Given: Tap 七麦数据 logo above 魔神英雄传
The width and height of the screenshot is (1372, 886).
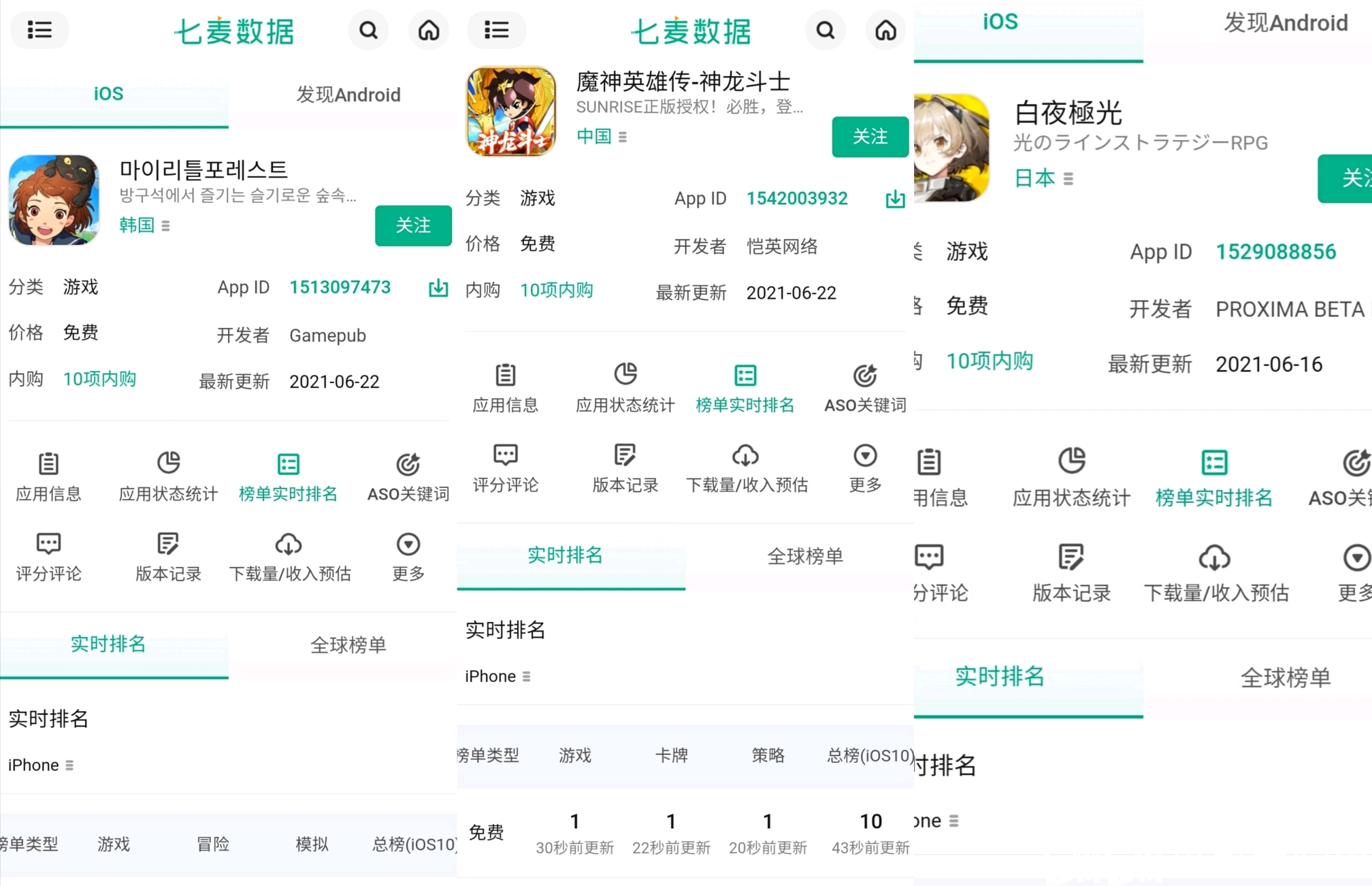Looking at the screenshot, I should tap(690, 31).
